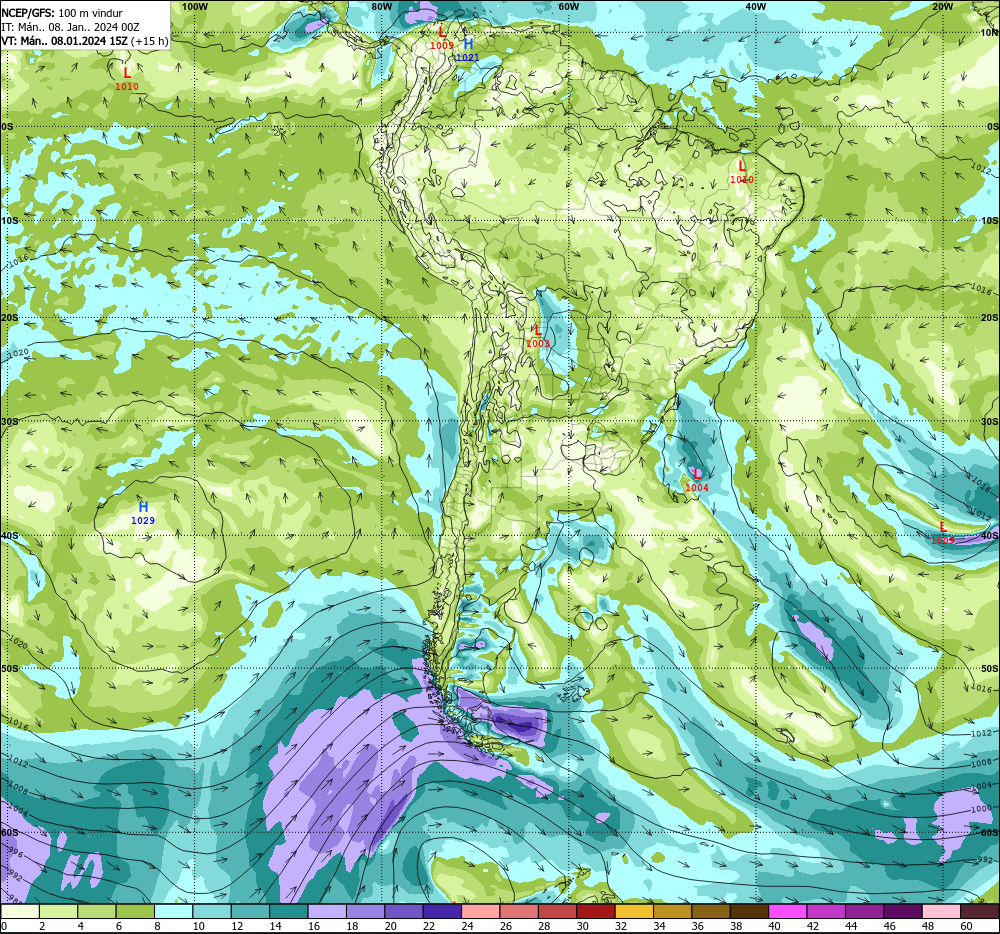Pick the 48–60 light pink legend swatch
Image resolution: width=1000 pixels, height=934 pixels.
click(941, 911)
